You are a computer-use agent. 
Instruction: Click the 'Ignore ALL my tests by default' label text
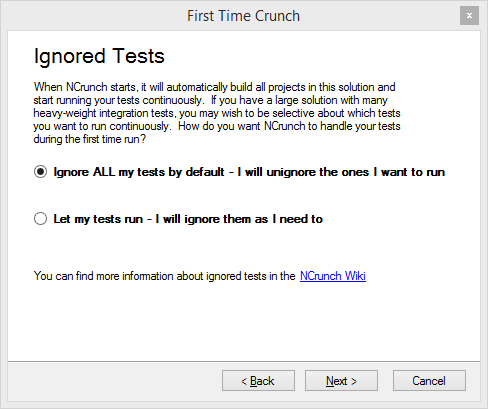click(x=139, y=172)
